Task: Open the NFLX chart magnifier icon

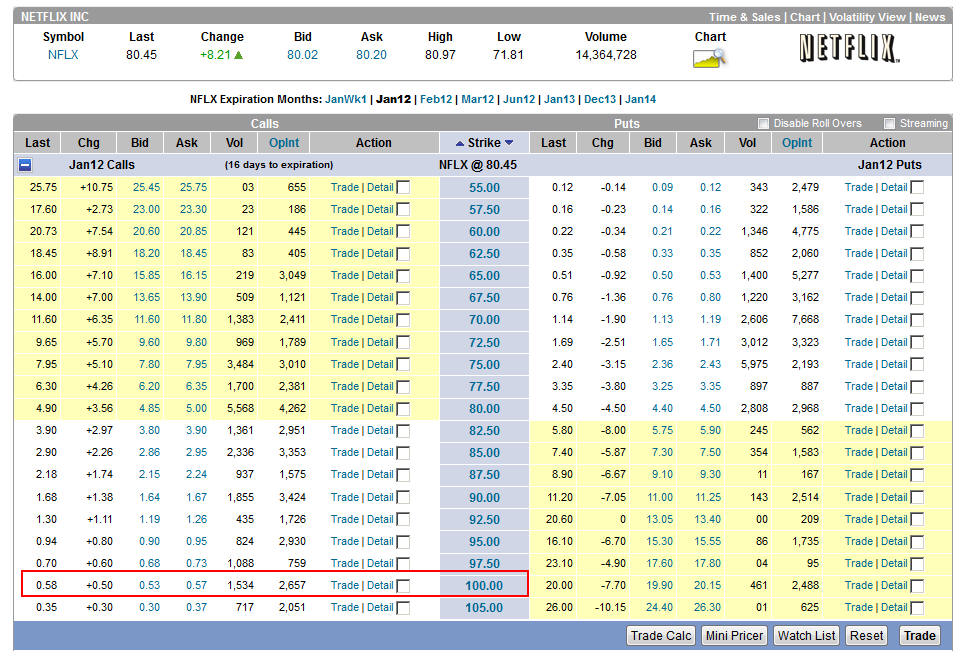Action: pos(709,57)
